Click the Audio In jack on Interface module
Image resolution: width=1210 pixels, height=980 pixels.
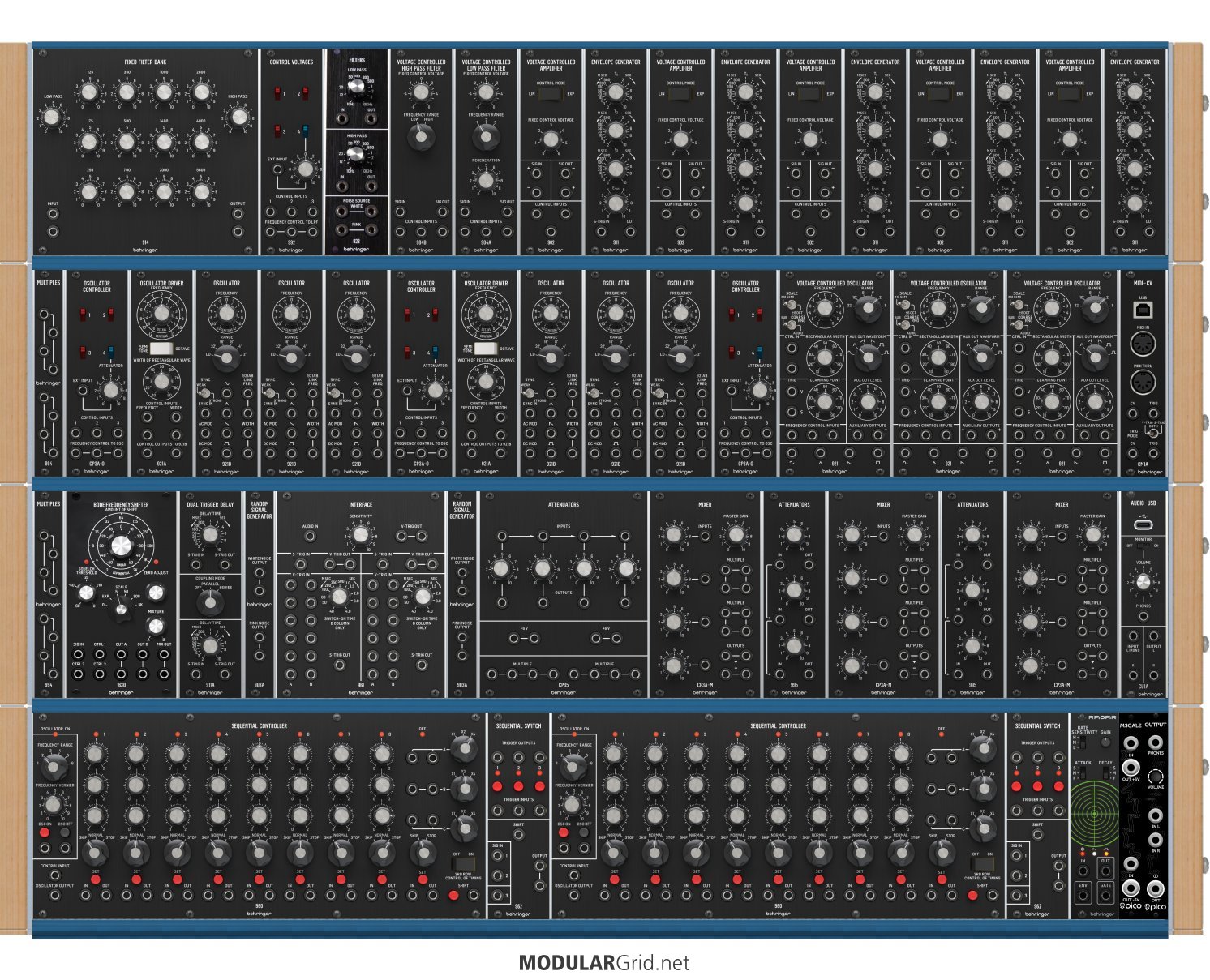point(310,536)
